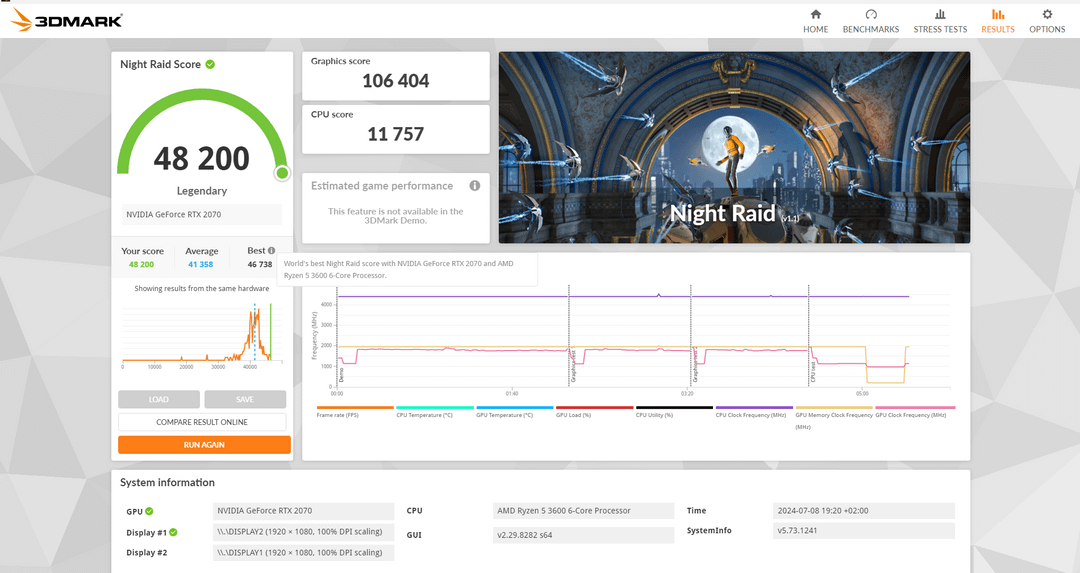
Task: Toggle CPU Utility (%) legend series
Action: point(674,412)
